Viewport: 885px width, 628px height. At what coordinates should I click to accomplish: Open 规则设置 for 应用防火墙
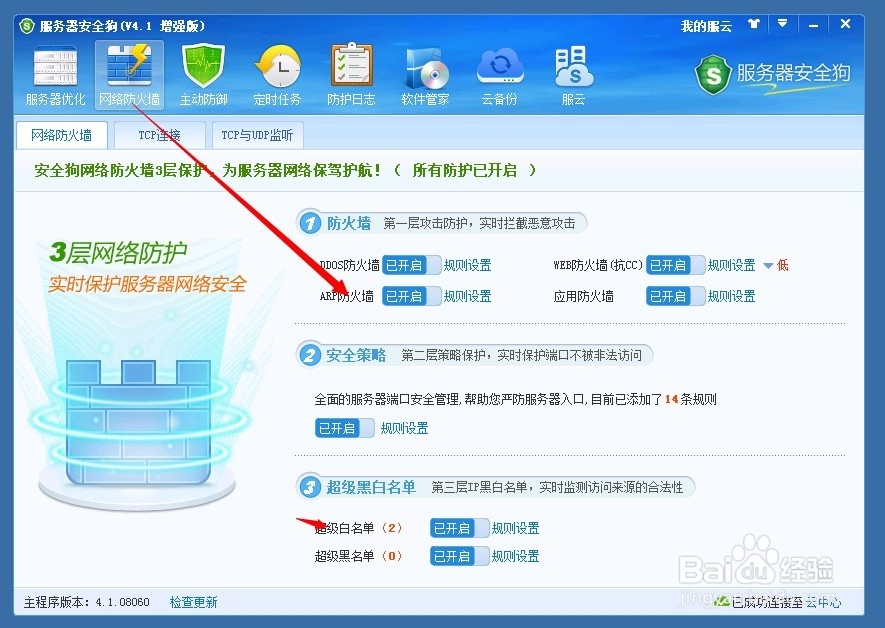point(731,296)
